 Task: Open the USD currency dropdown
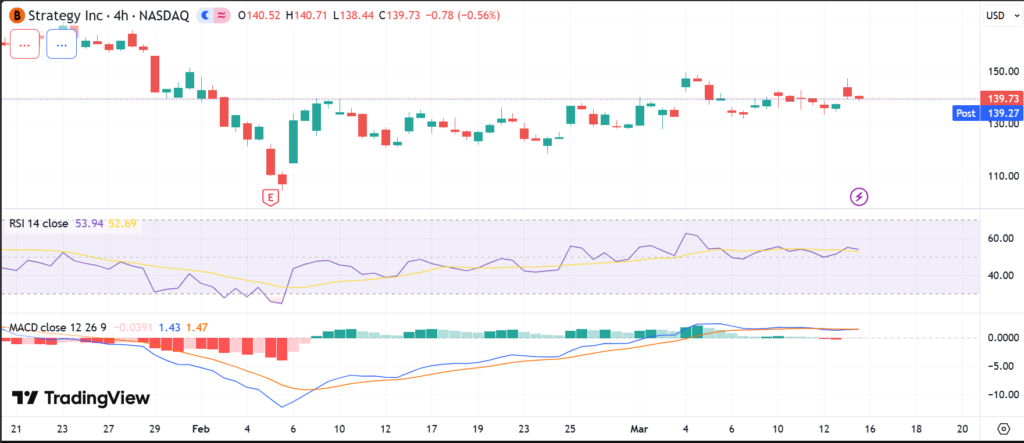tap(996, 16)
